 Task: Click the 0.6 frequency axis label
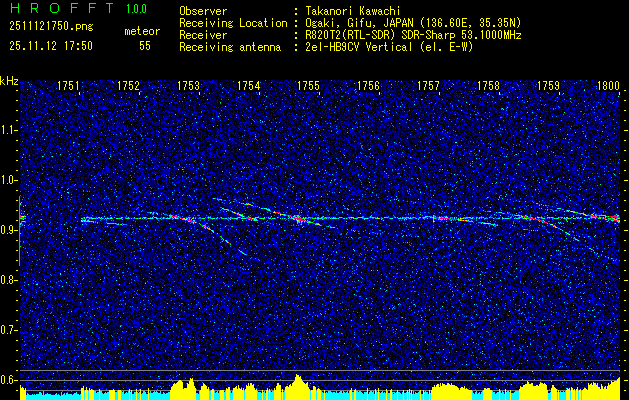8,380
